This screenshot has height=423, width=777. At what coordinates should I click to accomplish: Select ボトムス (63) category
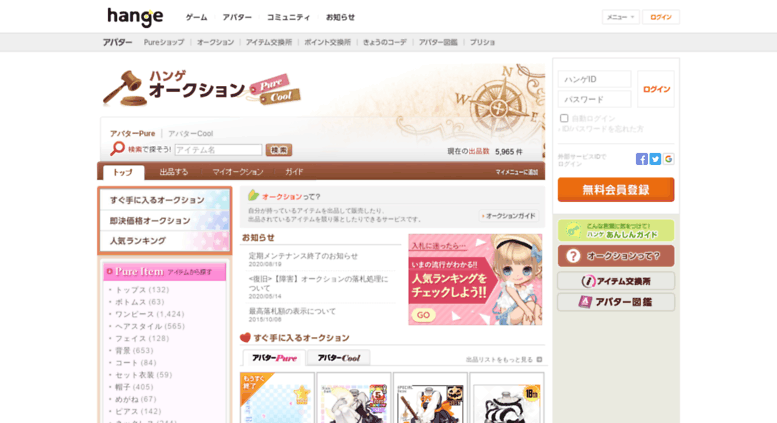[x=139, y=302]
